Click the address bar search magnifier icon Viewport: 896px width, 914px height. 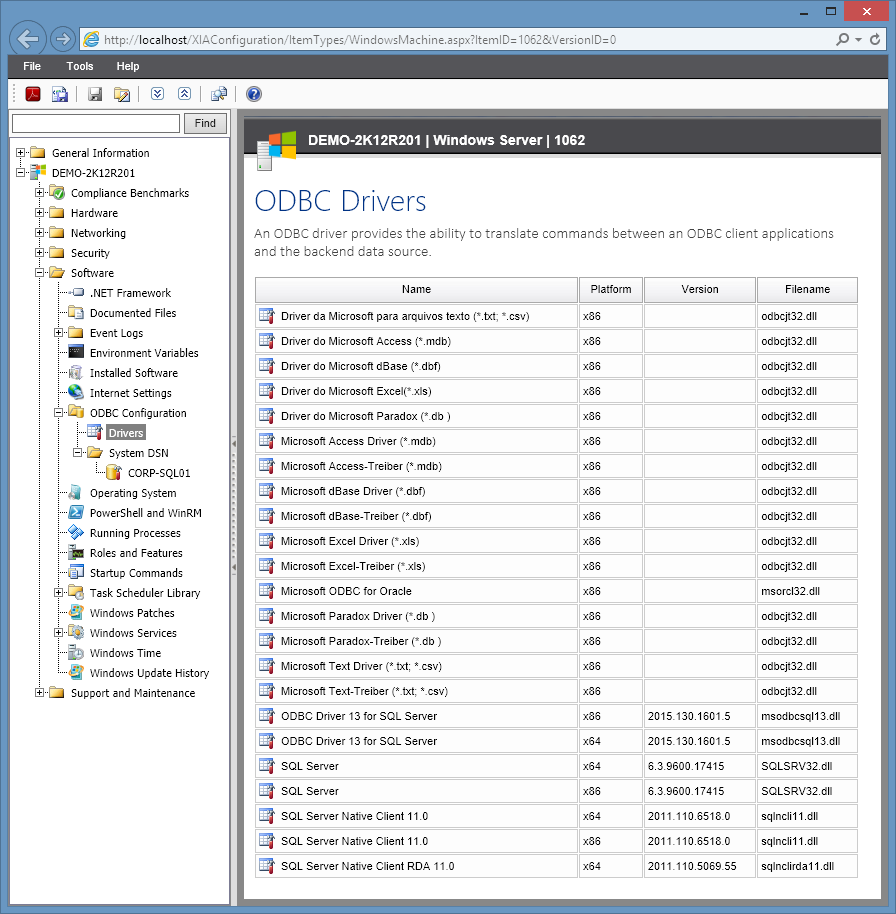pos(842,39)
